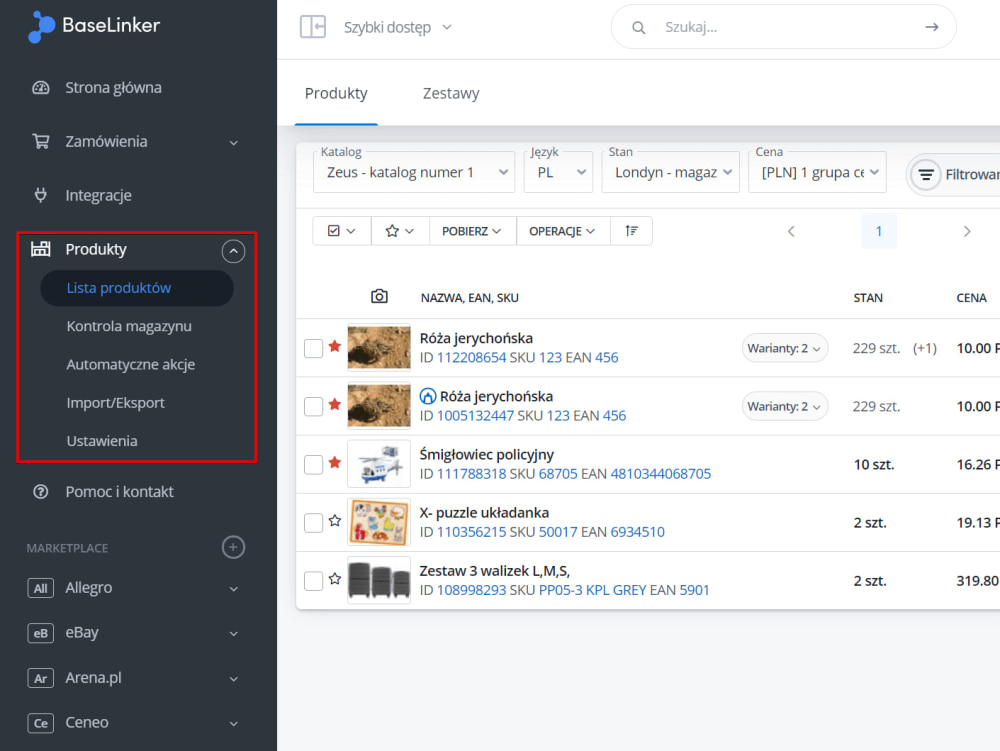Image resolution: width=1000 pixels, height=751 pixels.
Task: Select the Produkty tab
Action: pos(336,93)
